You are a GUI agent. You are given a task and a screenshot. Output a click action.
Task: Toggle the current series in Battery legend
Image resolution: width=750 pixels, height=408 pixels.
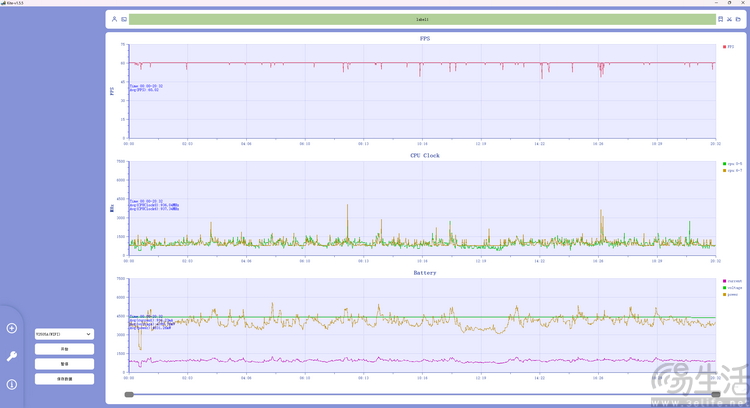click(x=732, y=281)
